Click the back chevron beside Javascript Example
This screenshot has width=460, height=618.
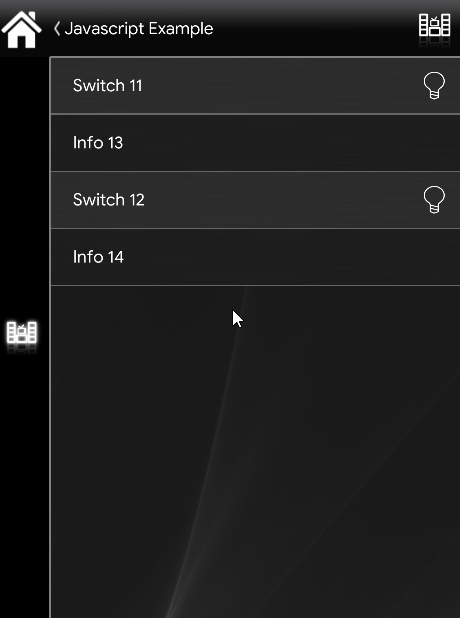click(57, 28)
